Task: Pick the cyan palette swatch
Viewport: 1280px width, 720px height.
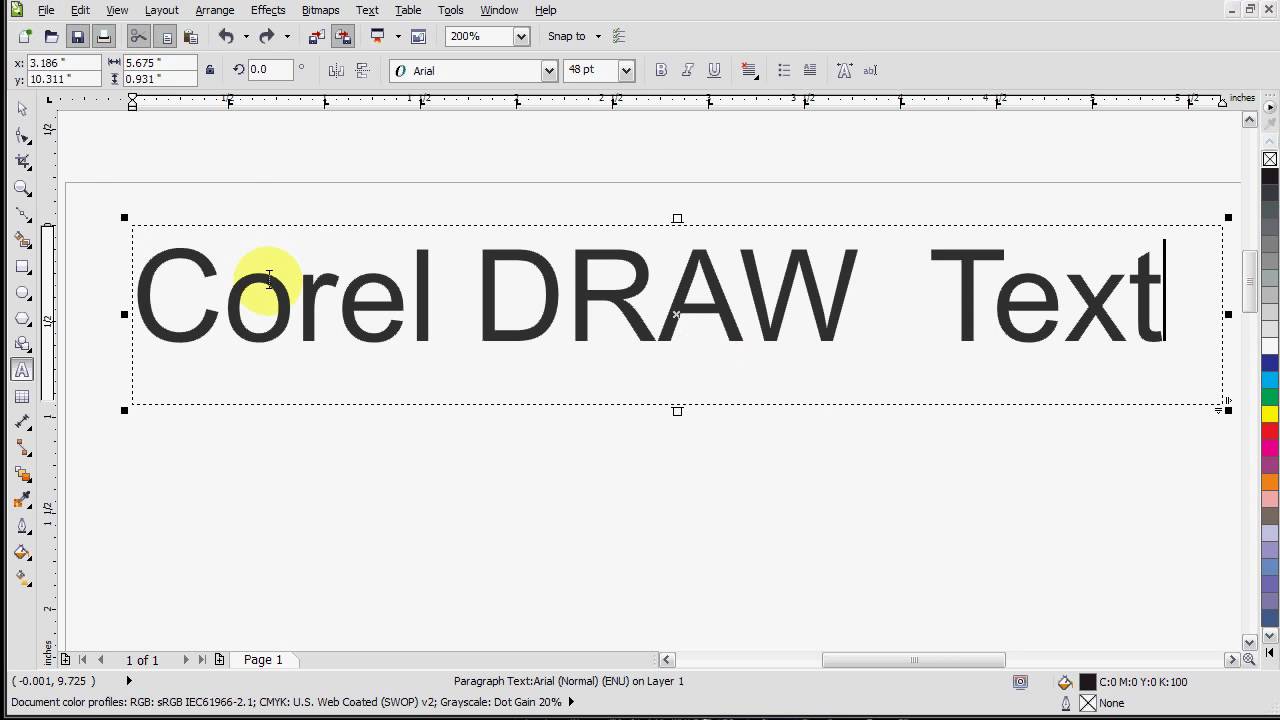Action: point(1270,380)
